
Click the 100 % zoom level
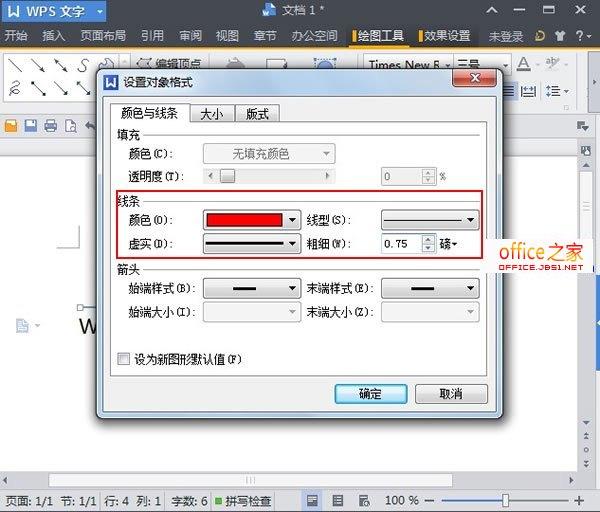401,501
